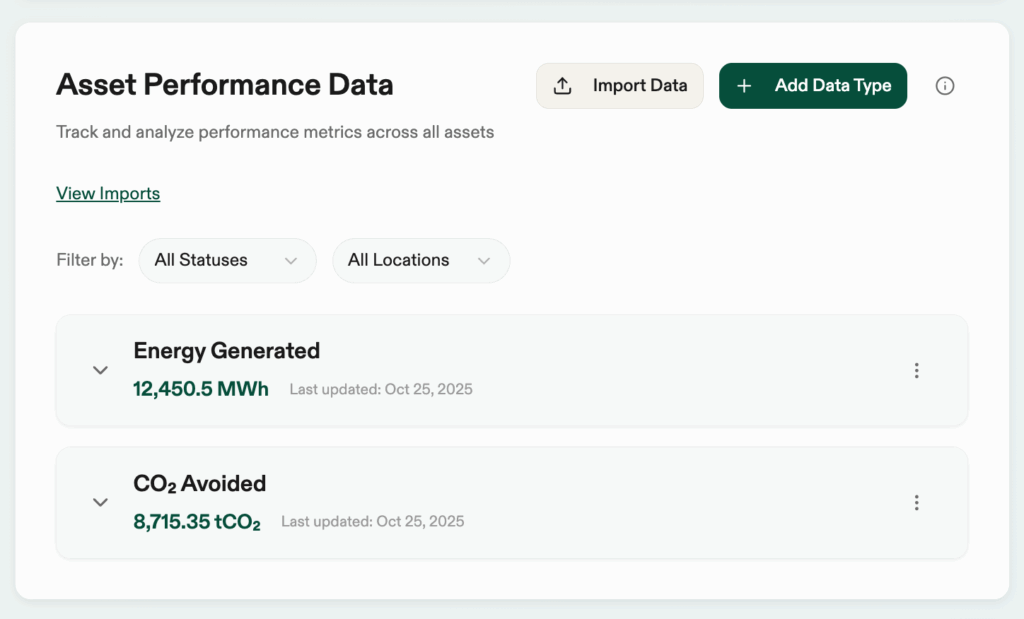Open the All Locations filter dropdown
Screen dimensions: 1024x619
420,260
